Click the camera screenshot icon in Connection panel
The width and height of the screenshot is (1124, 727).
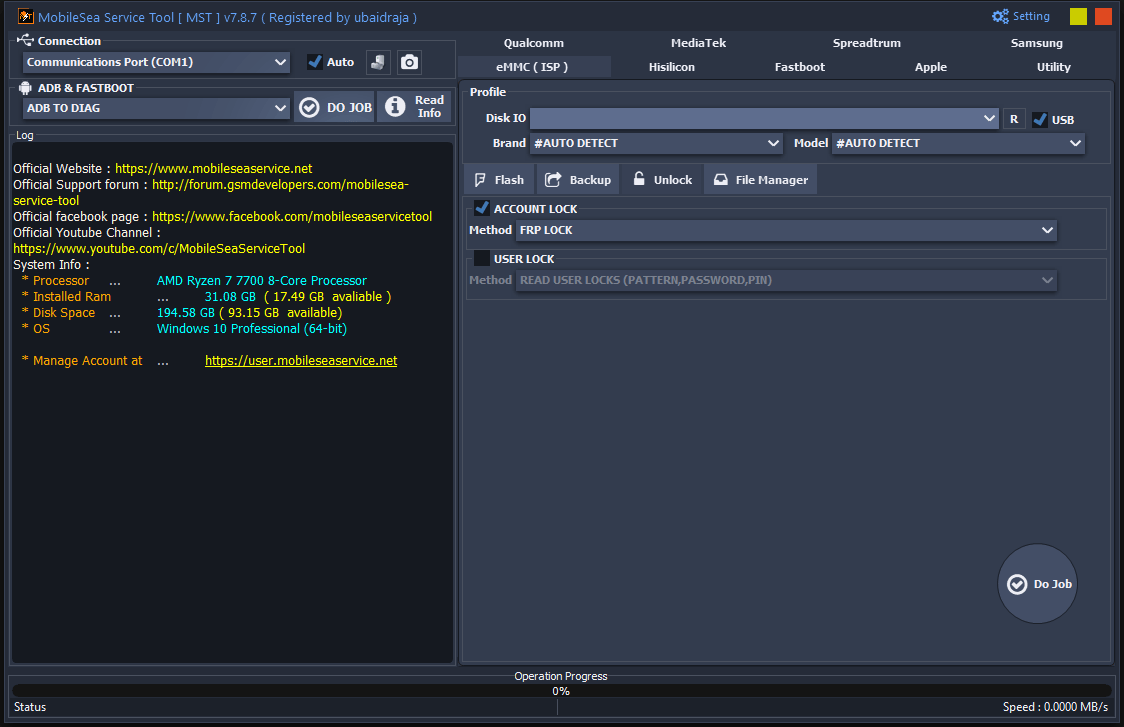point(409,62)
